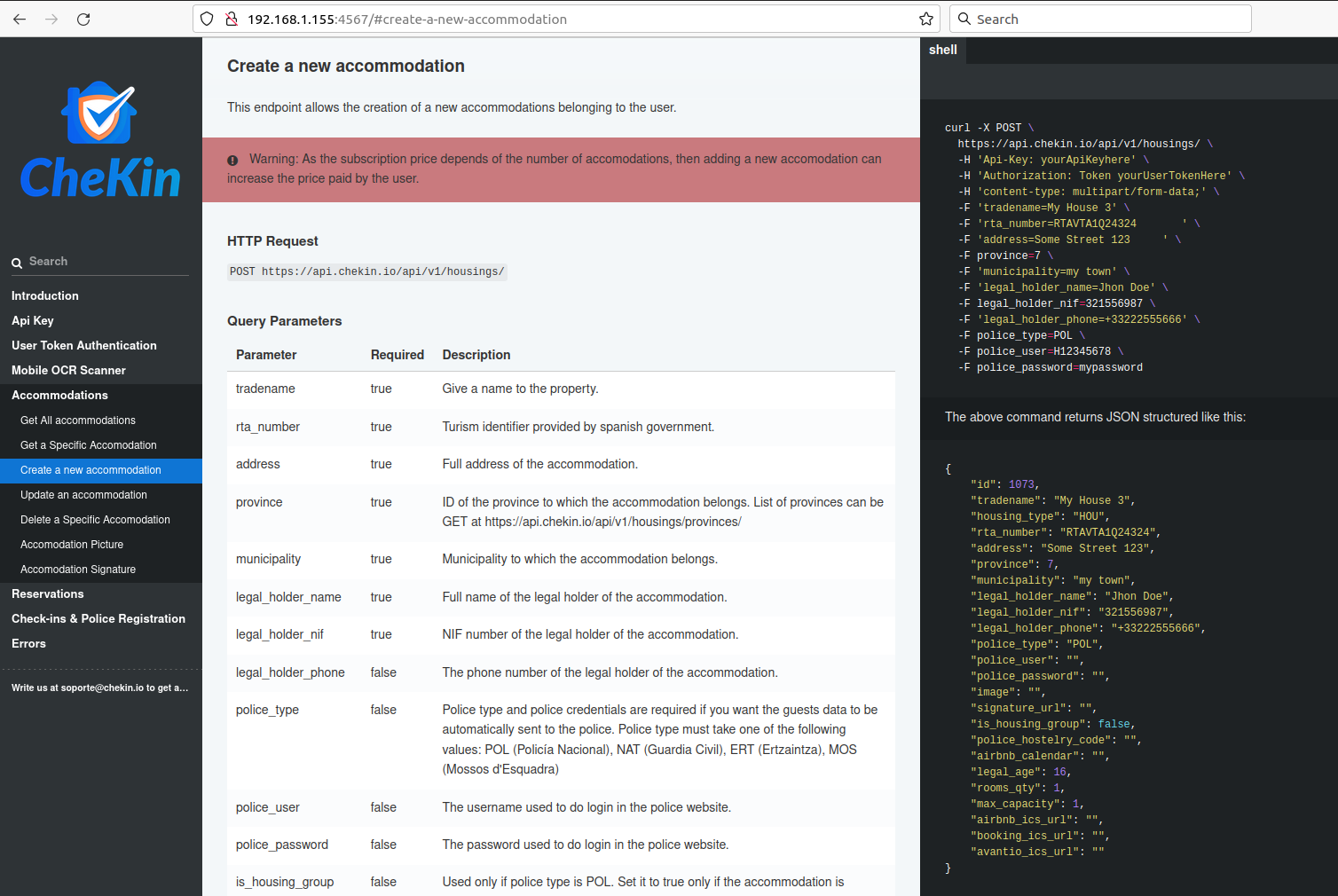Click the CheKin logo
Viewport: 1338px width, 896px height.
coord(100,140)
